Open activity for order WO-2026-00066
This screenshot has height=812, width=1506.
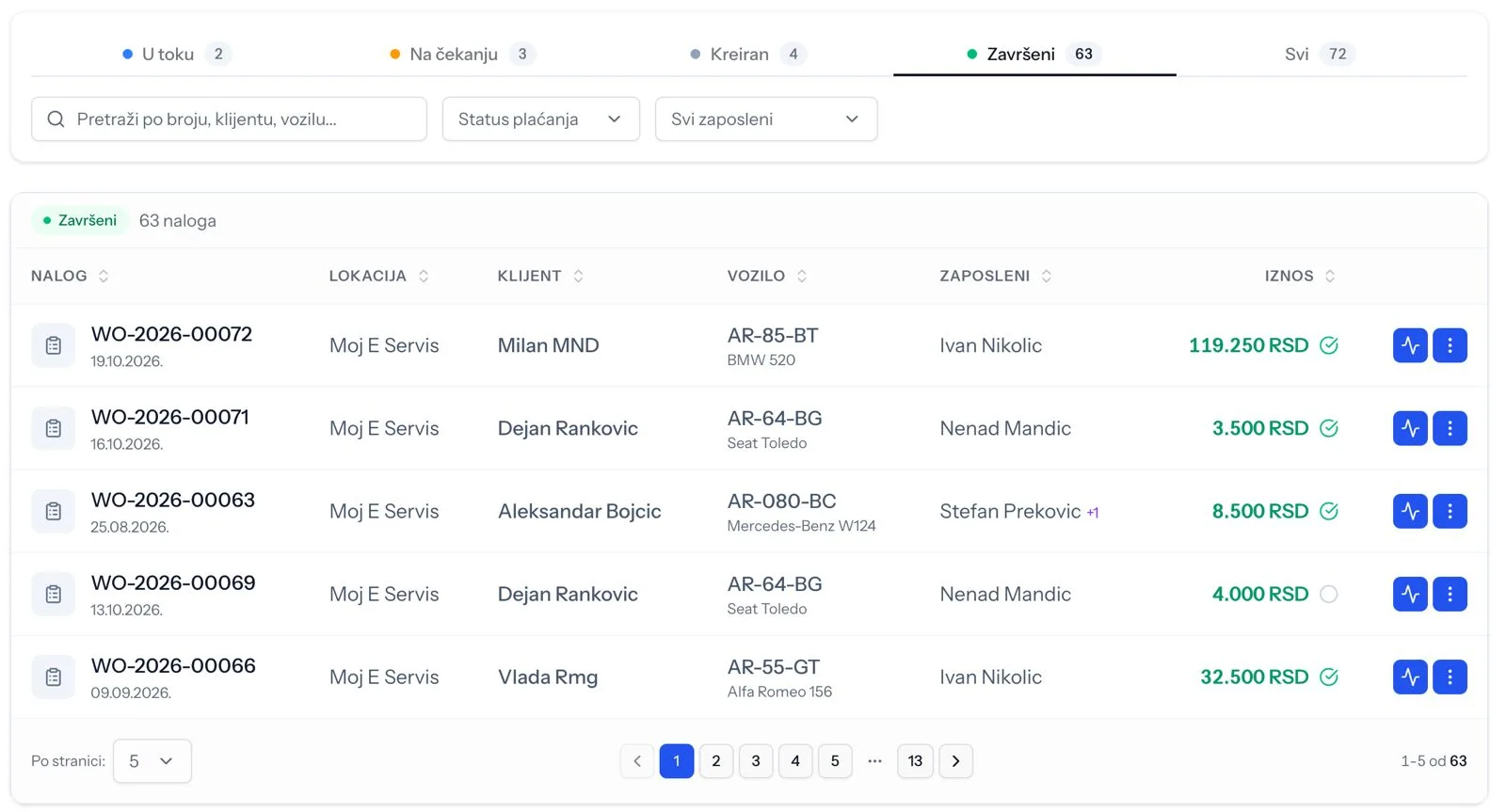(1410, 677)
